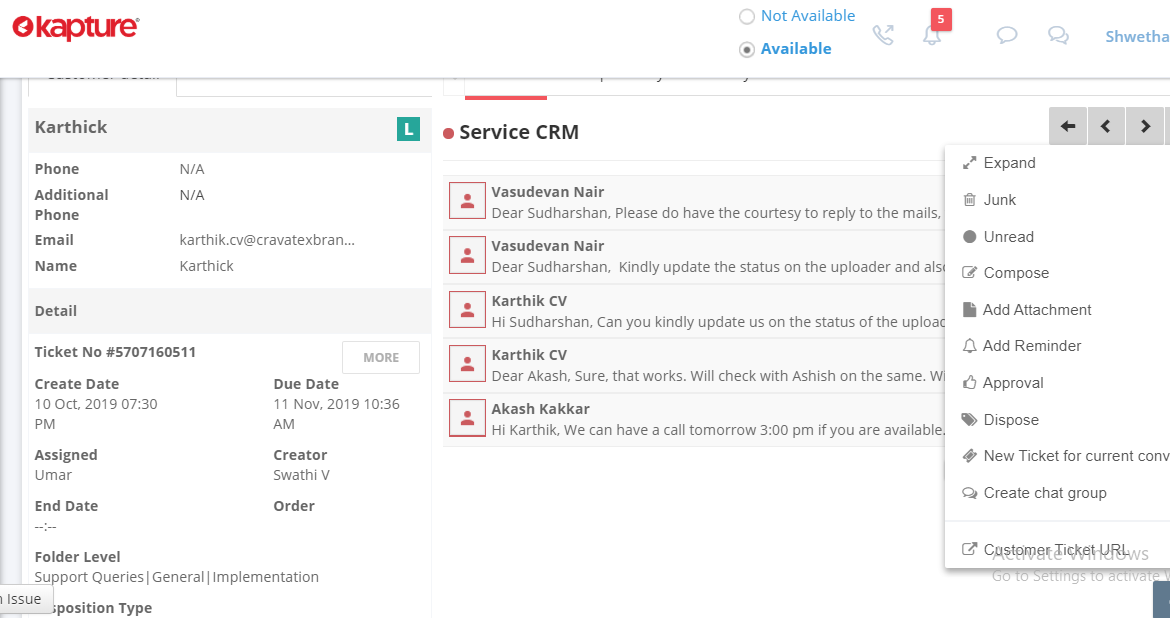The height and width of the screenshot is (618, 1170).
Task: Open Vasudevan Nair's 'Kindly update the status' message
Action: 694,257
